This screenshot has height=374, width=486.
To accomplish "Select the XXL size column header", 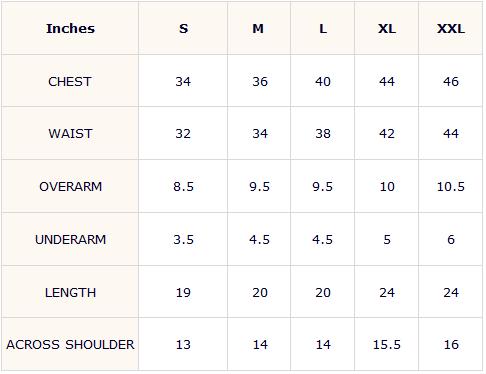I will [x=451, y=29].
